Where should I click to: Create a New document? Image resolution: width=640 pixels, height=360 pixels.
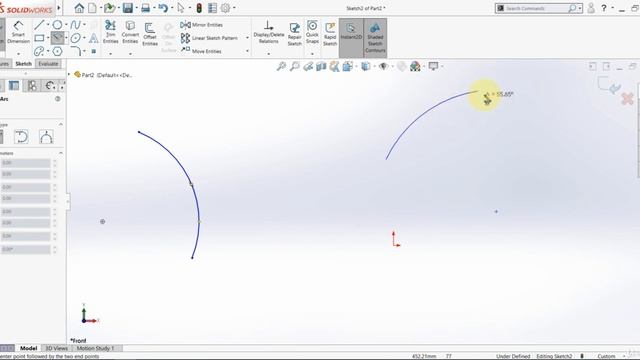(93, 8)
